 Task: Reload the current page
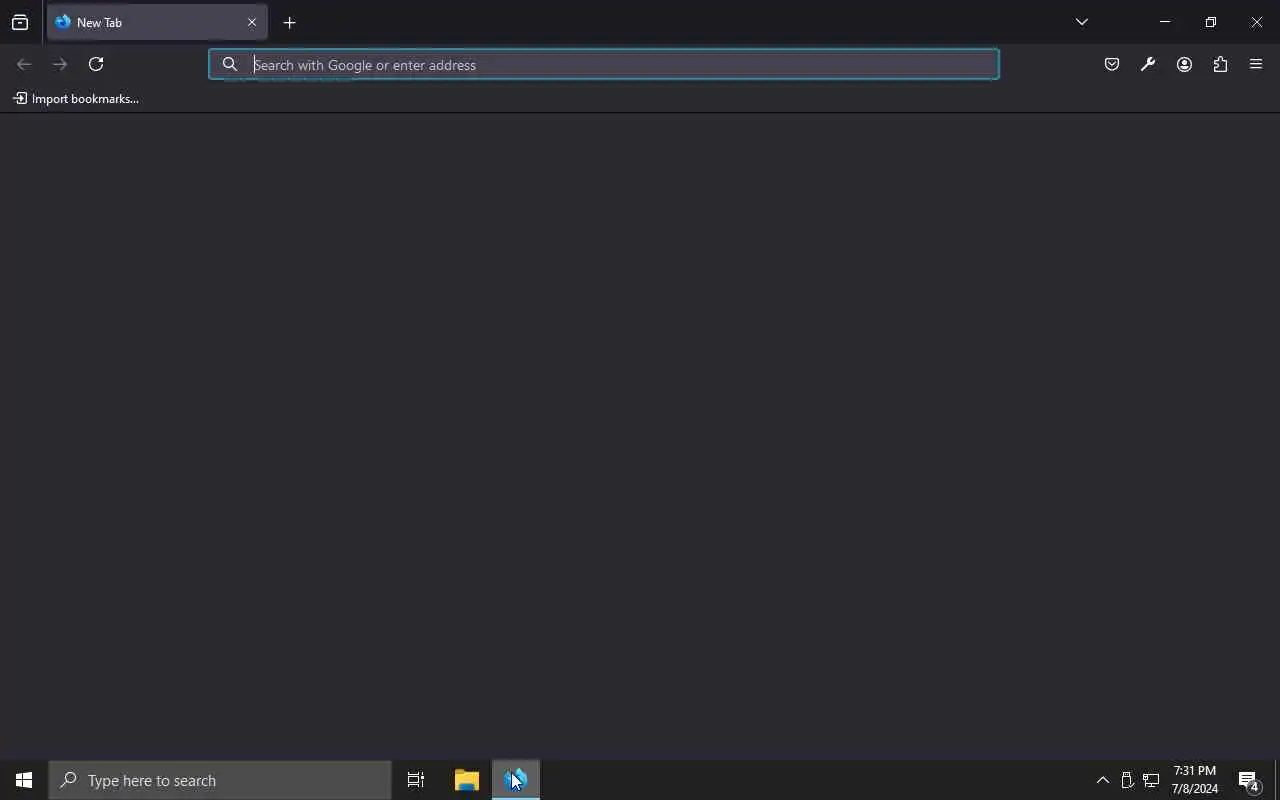[96, 64]
